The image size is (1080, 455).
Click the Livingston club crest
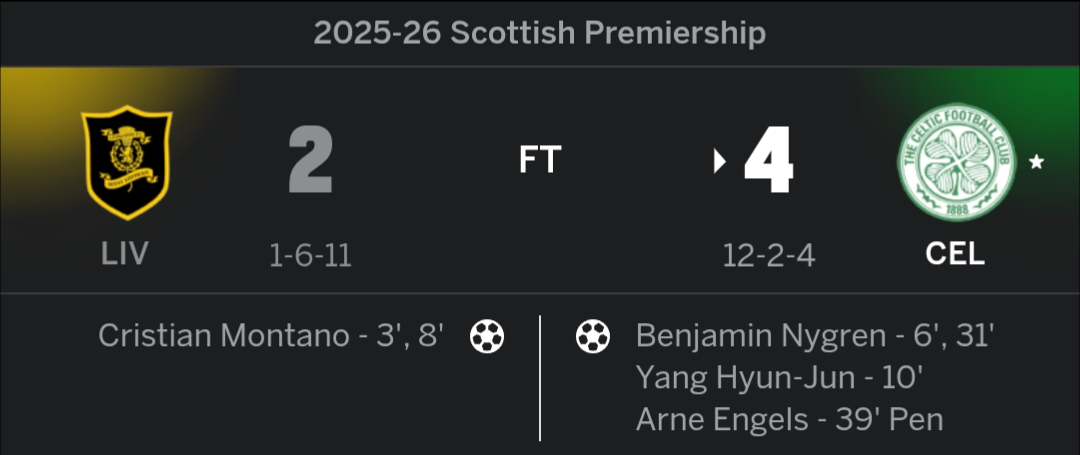click(x=126, y=162)
